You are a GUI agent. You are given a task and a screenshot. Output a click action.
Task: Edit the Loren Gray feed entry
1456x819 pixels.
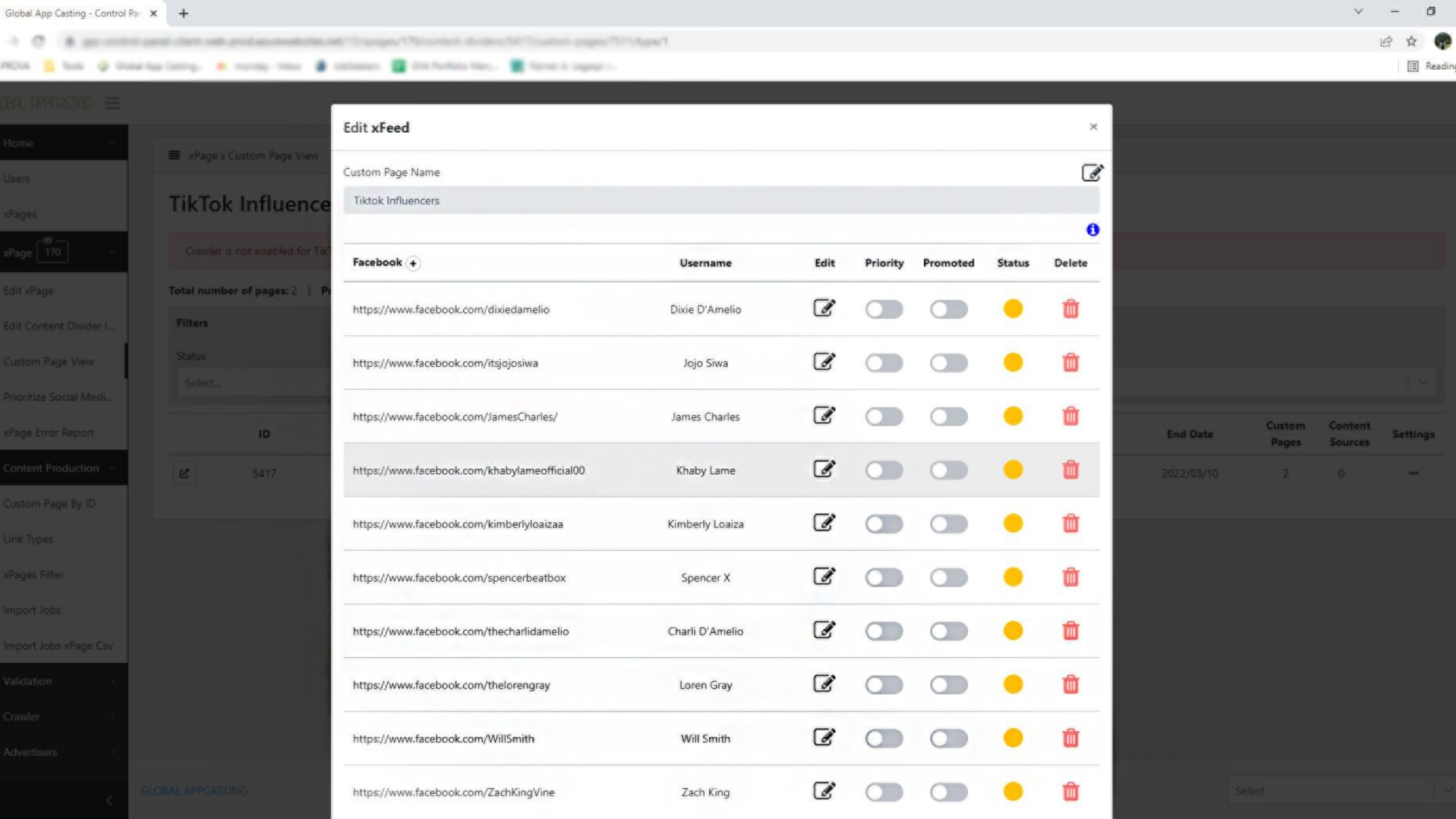824,684
